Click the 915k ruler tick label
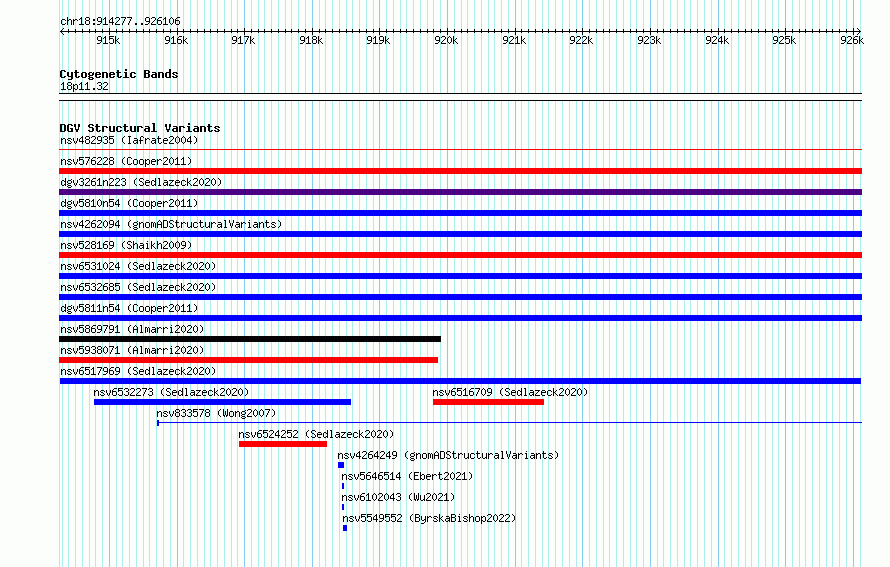This screenshot has width=890, height=567. tap(108, 40)
